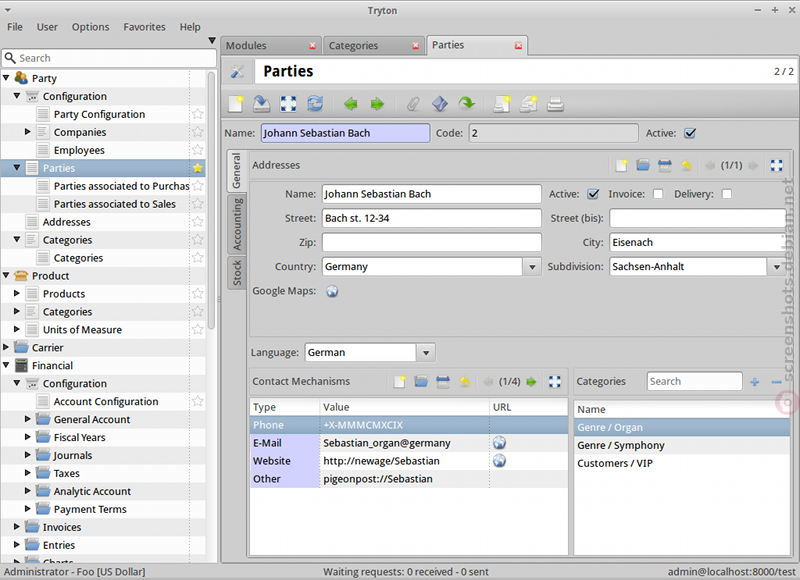The height and width of the screenshot is (580, 800).
Task: Switch view of Contact Mechanisms list
Action: point(555,382)
